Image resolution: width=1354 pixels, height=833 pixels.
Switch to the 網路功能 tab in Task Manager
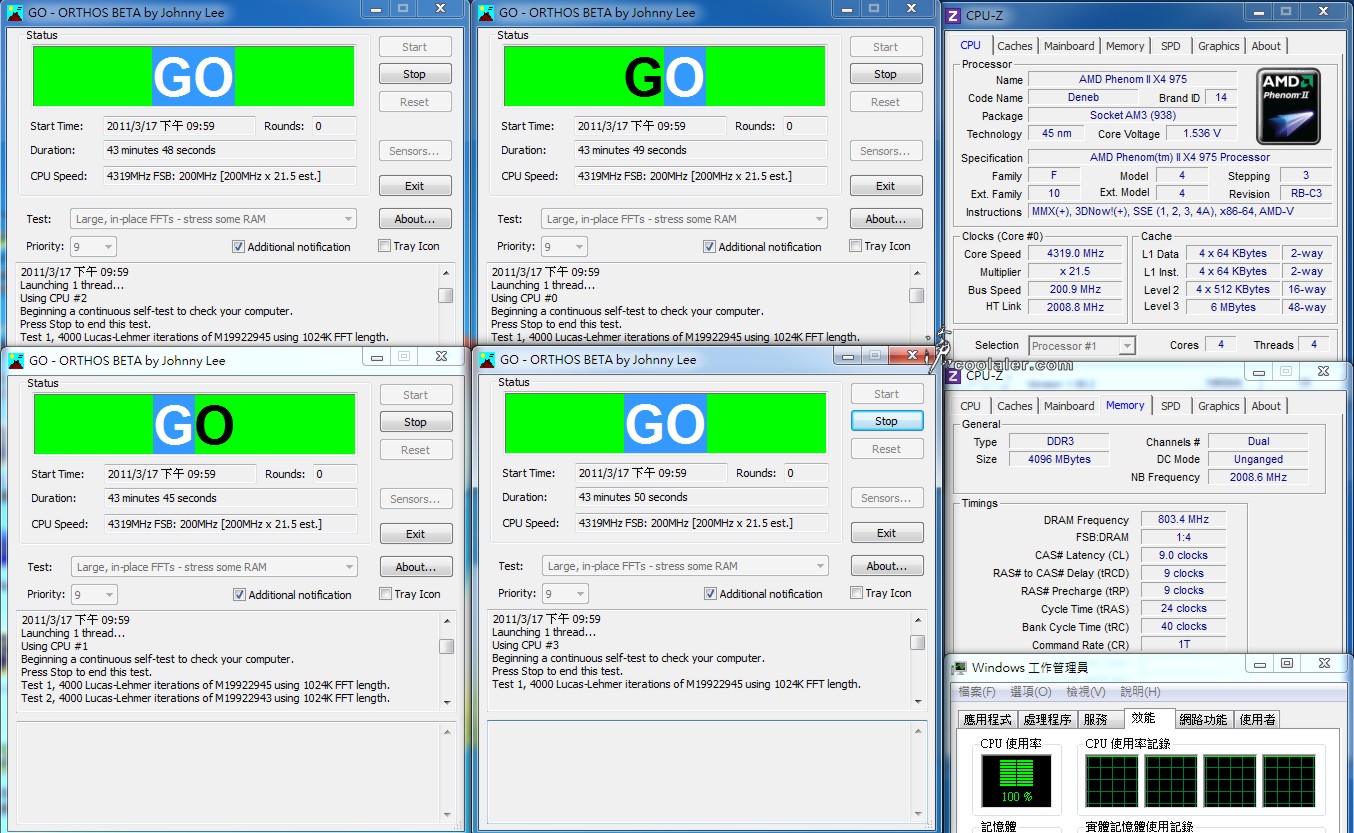coord(1203,720)
